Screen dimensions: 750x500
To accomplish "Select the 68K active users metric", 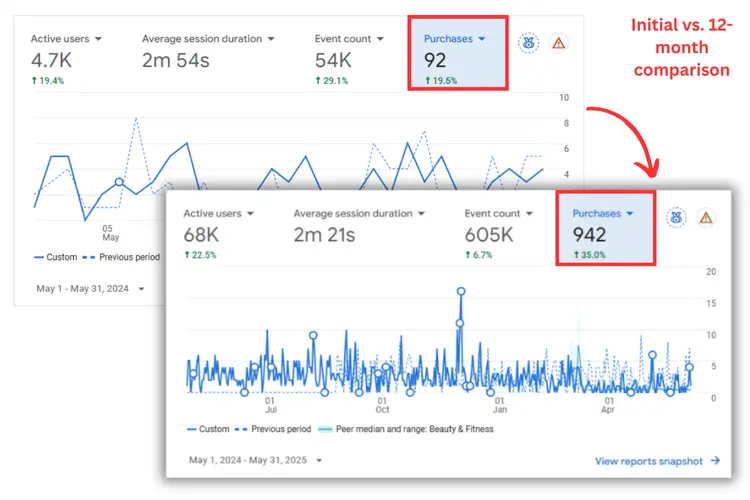I will pos(201,235).
